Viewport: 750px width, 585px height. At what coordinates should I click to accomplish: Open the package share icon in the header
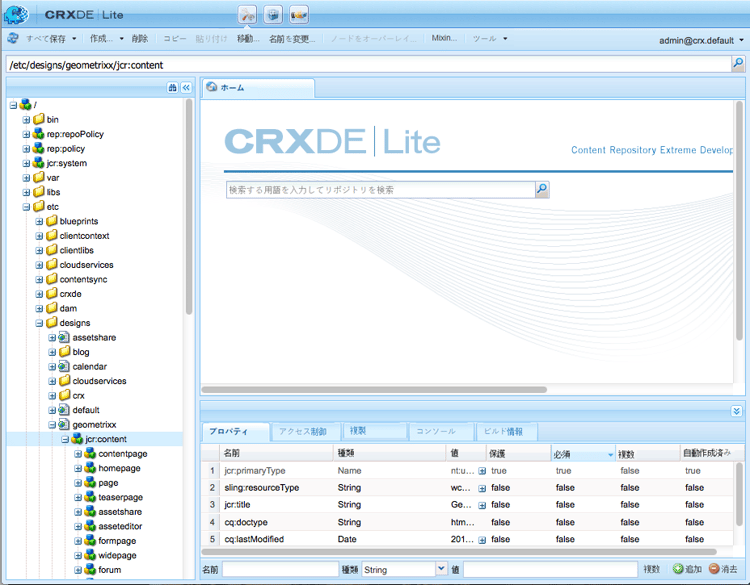click(x=299, y=15)
